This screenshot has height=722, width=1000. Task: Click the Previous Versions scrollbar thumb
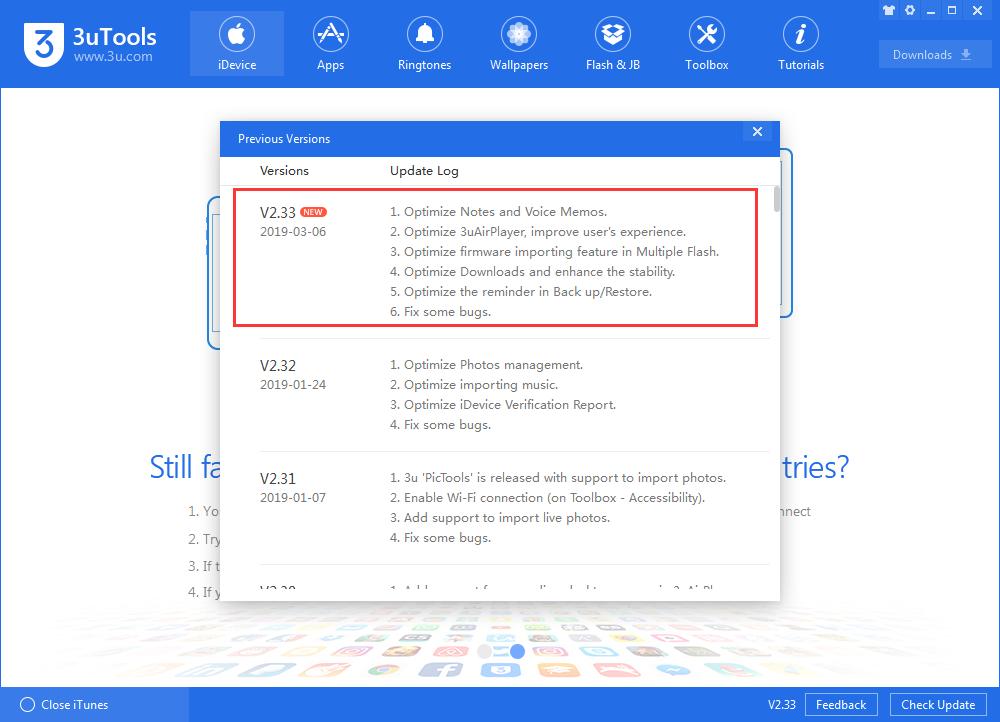coord(776,199)
